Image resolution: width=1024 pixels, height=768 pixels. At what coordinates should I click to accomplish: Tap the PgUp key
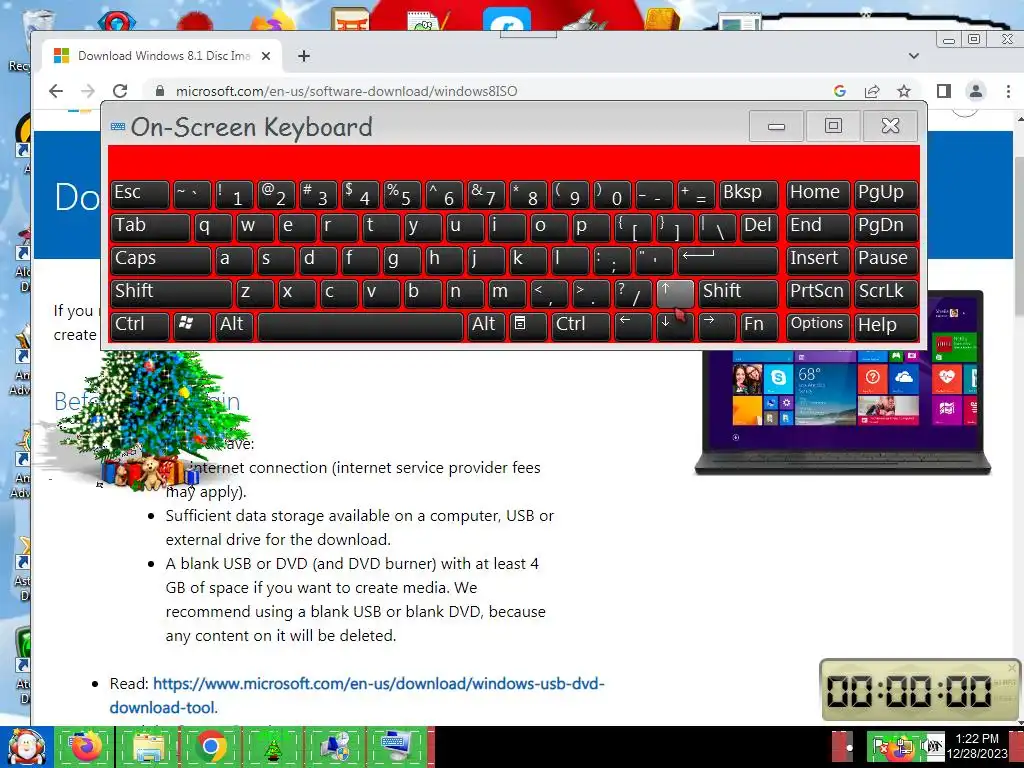[x=886, y=195]
